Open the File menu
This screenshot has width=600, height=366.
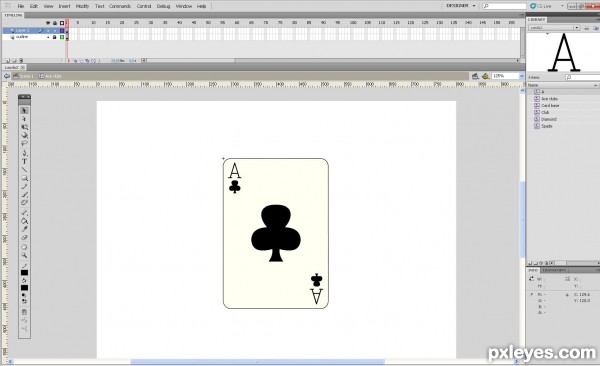click(21, 6)
